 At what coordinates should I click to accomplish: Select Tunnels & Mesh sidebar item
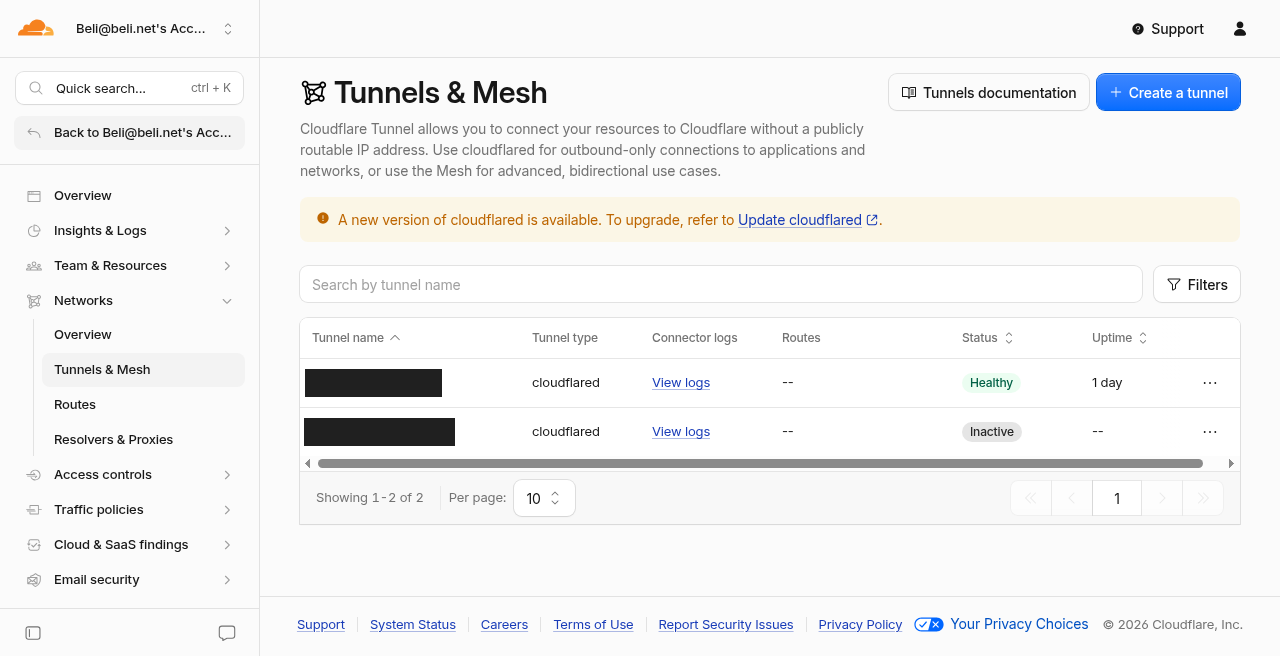[143, 370]
